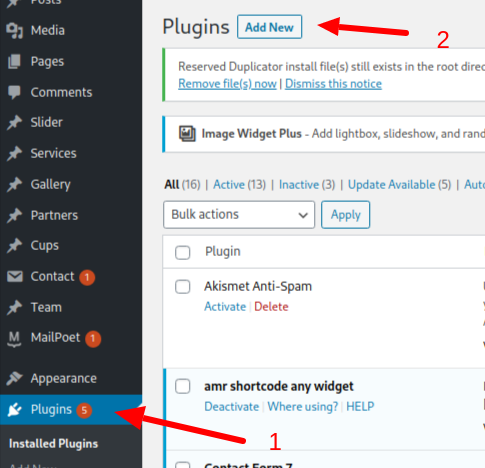The height and width of the screenshot is (468, 485).
Task: Click the Media library icon in sidebar
Action: tap(14, 30)
